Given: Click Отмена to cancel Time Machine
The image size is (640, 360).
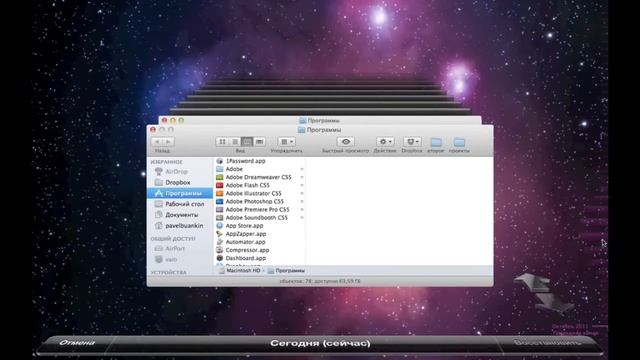Looking at the screenshot, I should (x=77, y=343).
